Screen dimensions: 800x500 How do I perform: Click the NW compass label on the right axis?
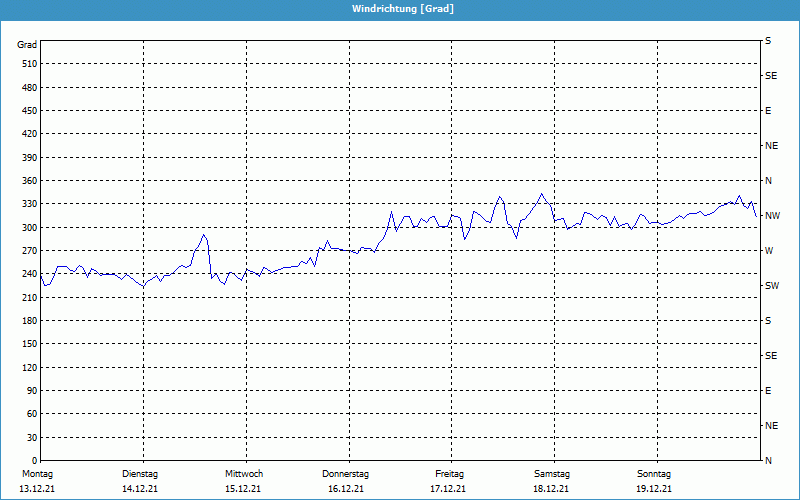tap(772, 216)
